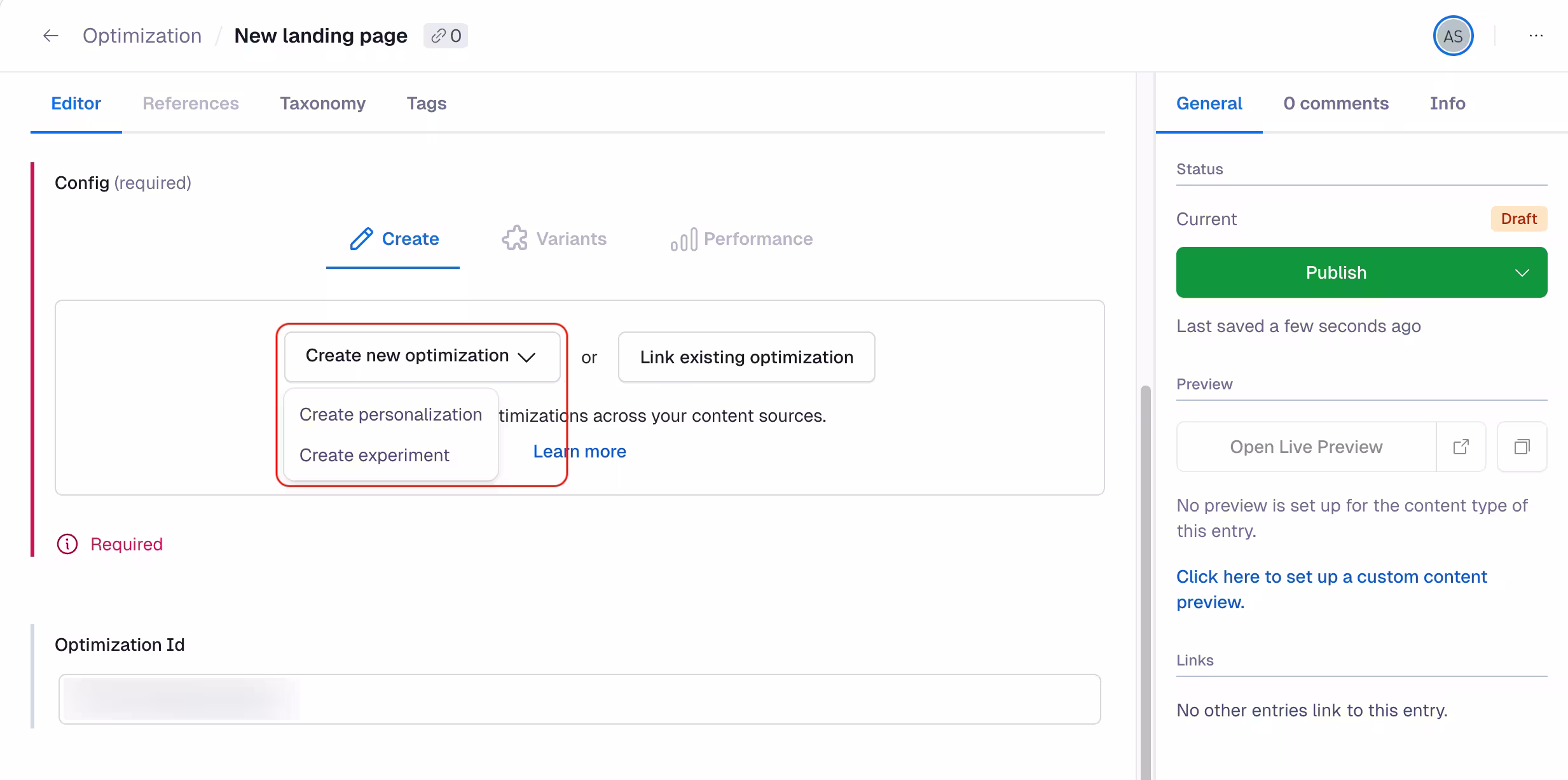Open the Tags tab
The height and width of the screenshot is (780, 1568).
click(x=427, y=103)
